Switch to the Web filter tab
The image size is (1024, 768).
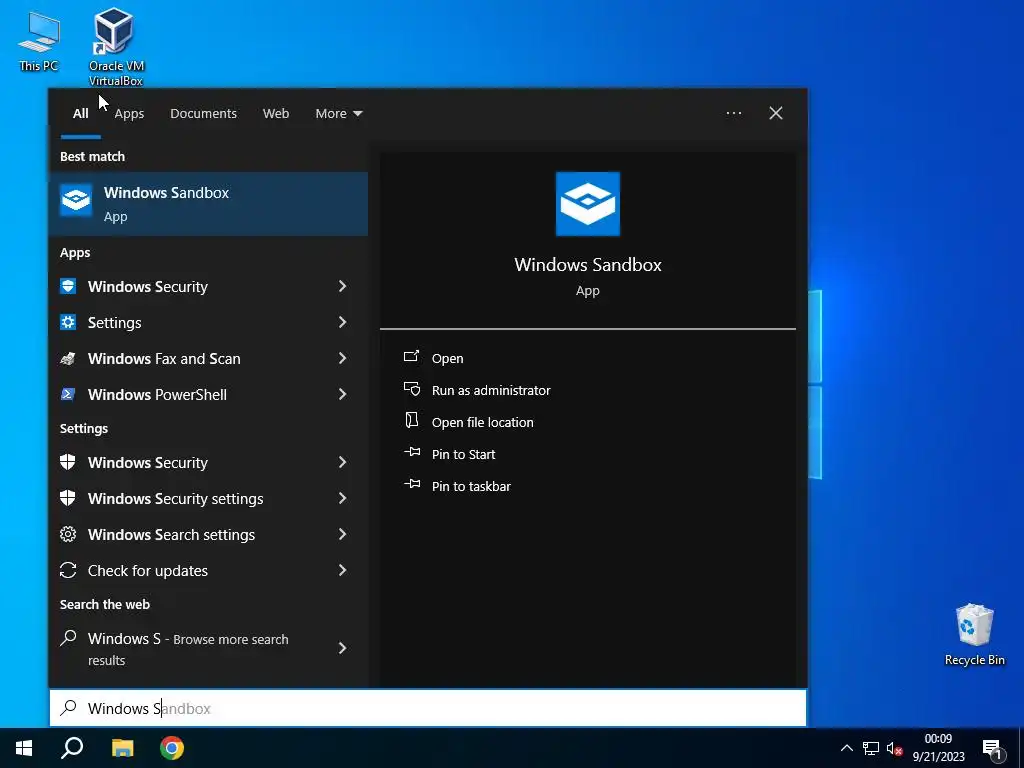point(276,114)
